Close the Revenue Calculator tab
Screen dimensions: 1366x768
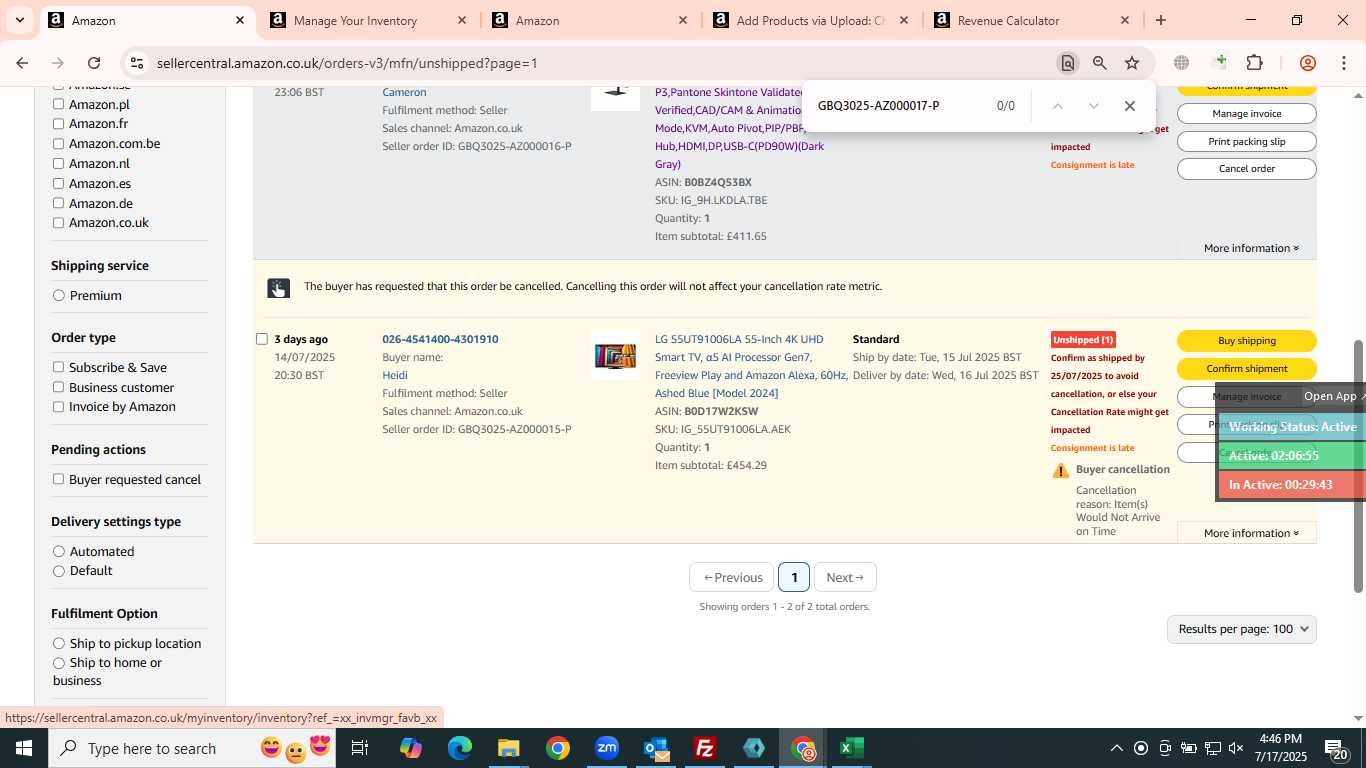(x=1125, y=20)
